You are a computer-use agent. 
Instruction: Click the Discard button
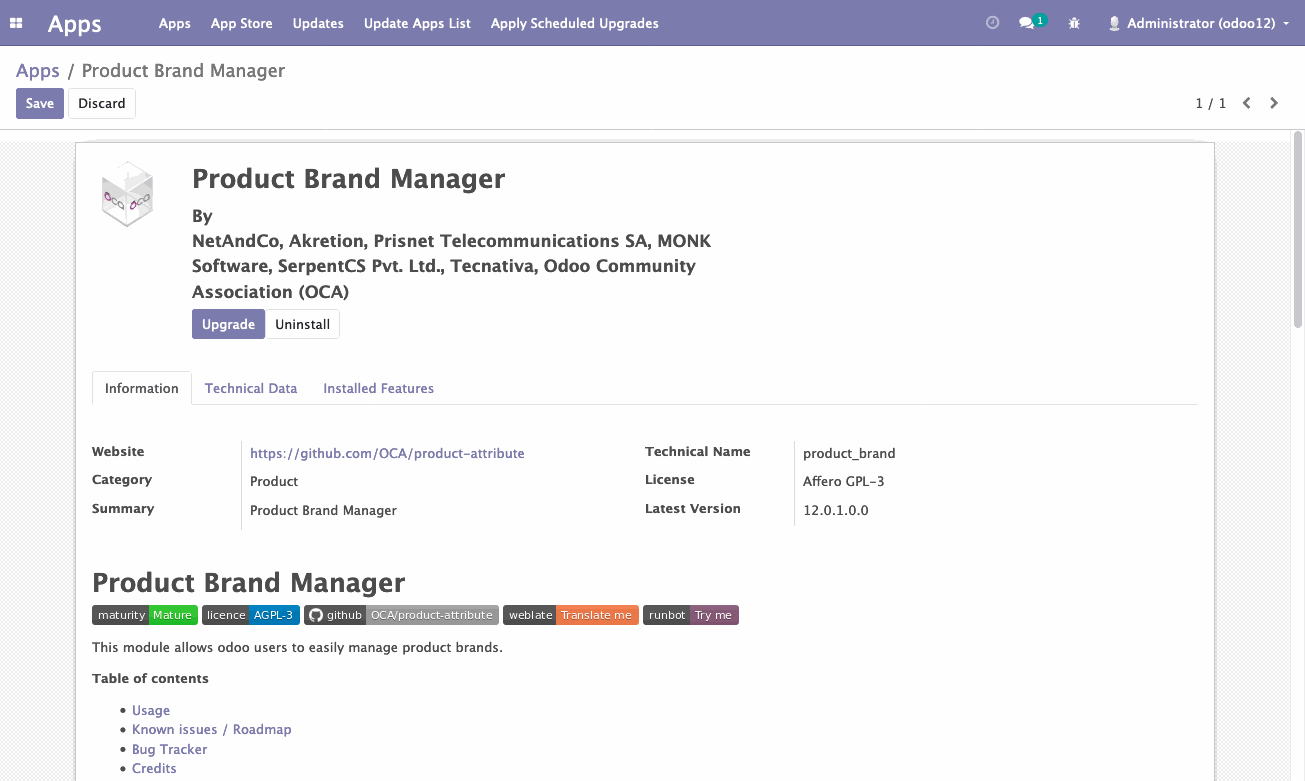[102, 103]
